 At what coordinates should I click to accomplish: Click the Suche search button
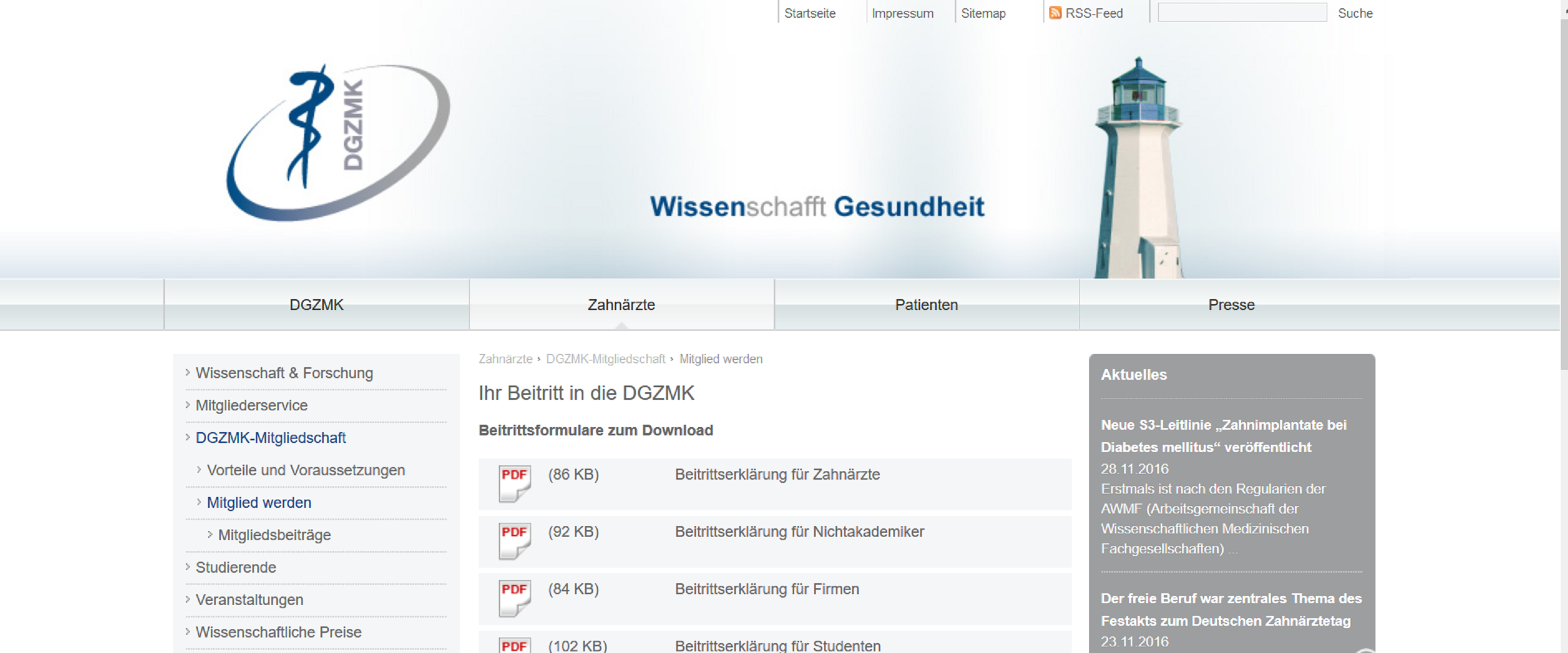(x=1354, y=13)
